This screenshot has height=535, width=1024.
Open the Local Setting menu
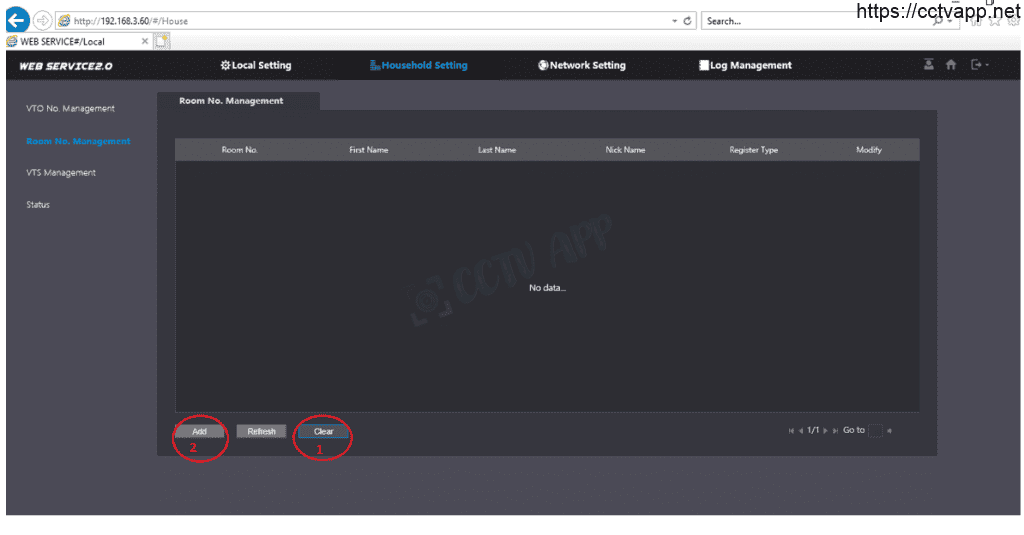coord(255,65)
